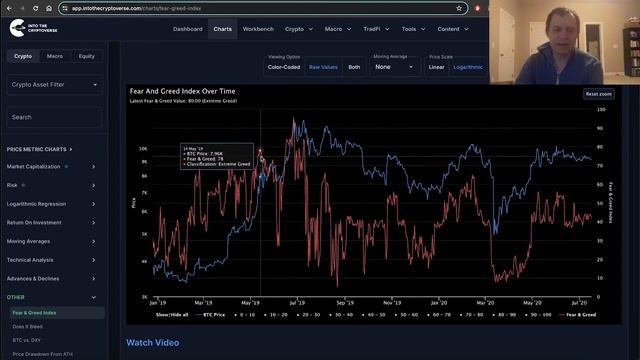
Task: Set price scale to Logarithmic
Action: 468,67
